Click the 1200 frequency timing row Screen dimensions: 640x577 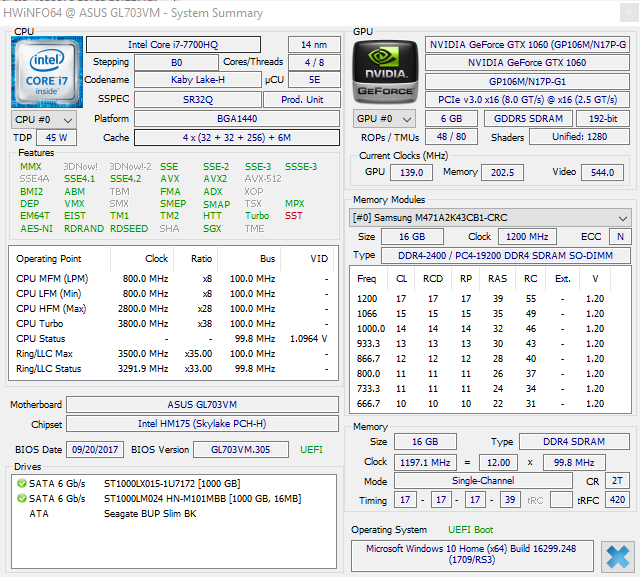[490, 299]
